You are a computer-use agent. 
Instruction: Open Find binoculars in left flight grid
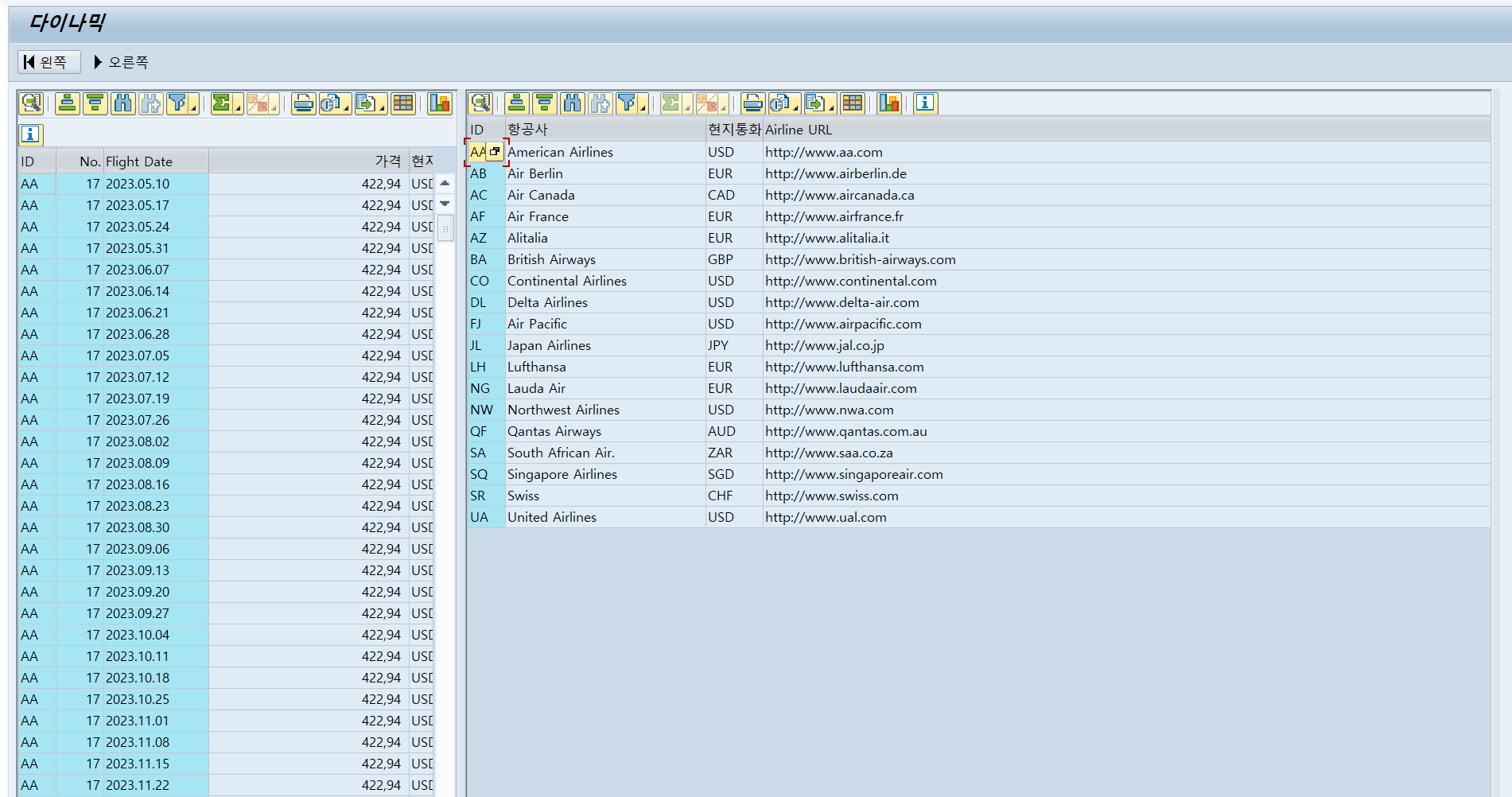pyautogui.click(x=123, y=103)
